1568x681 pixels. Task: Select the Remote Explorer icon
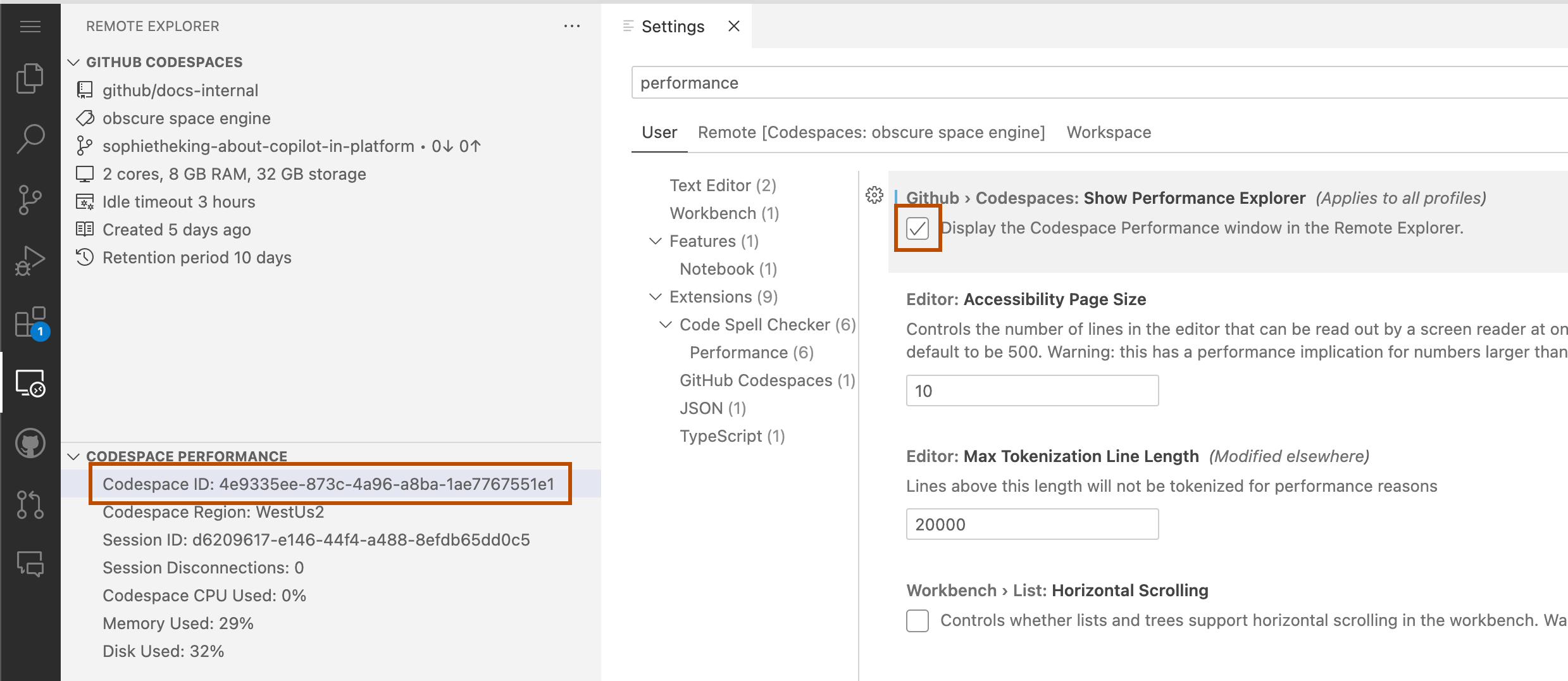point(30,383)
